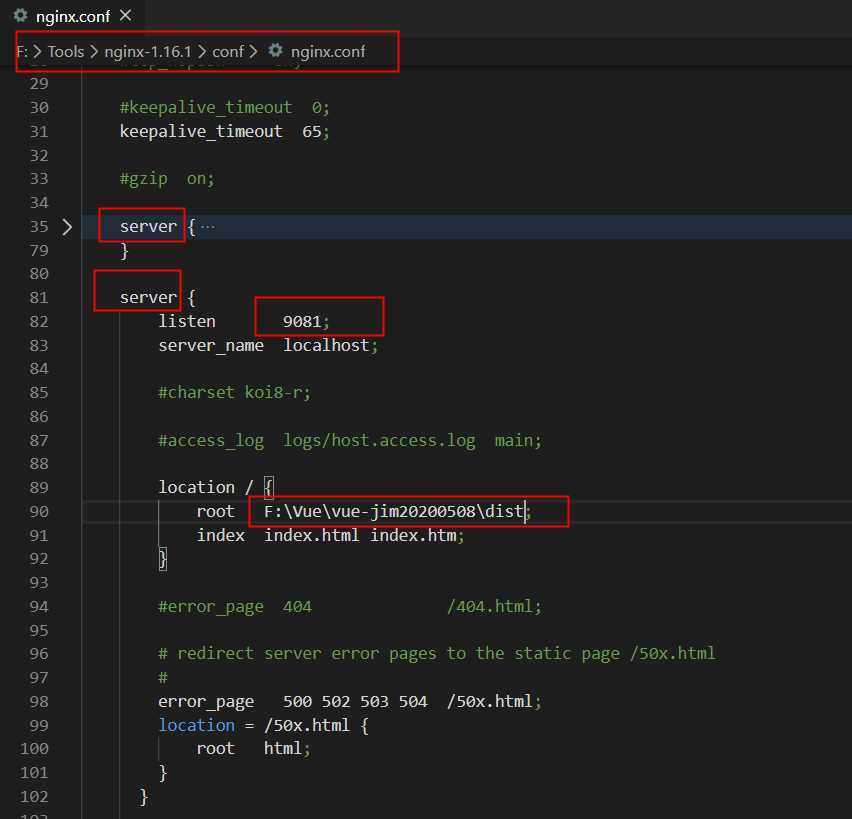
Task: Click "index.htm" on line 91
Action: coord(414,535)
